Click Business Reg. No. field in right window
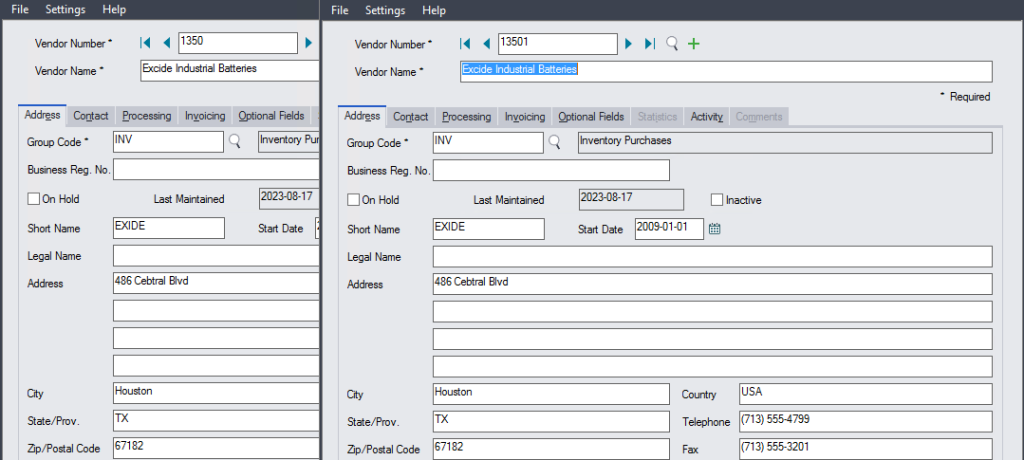The width and height of the screenshot is (1024, 460). pyautogui.click(x=551, y=170)
